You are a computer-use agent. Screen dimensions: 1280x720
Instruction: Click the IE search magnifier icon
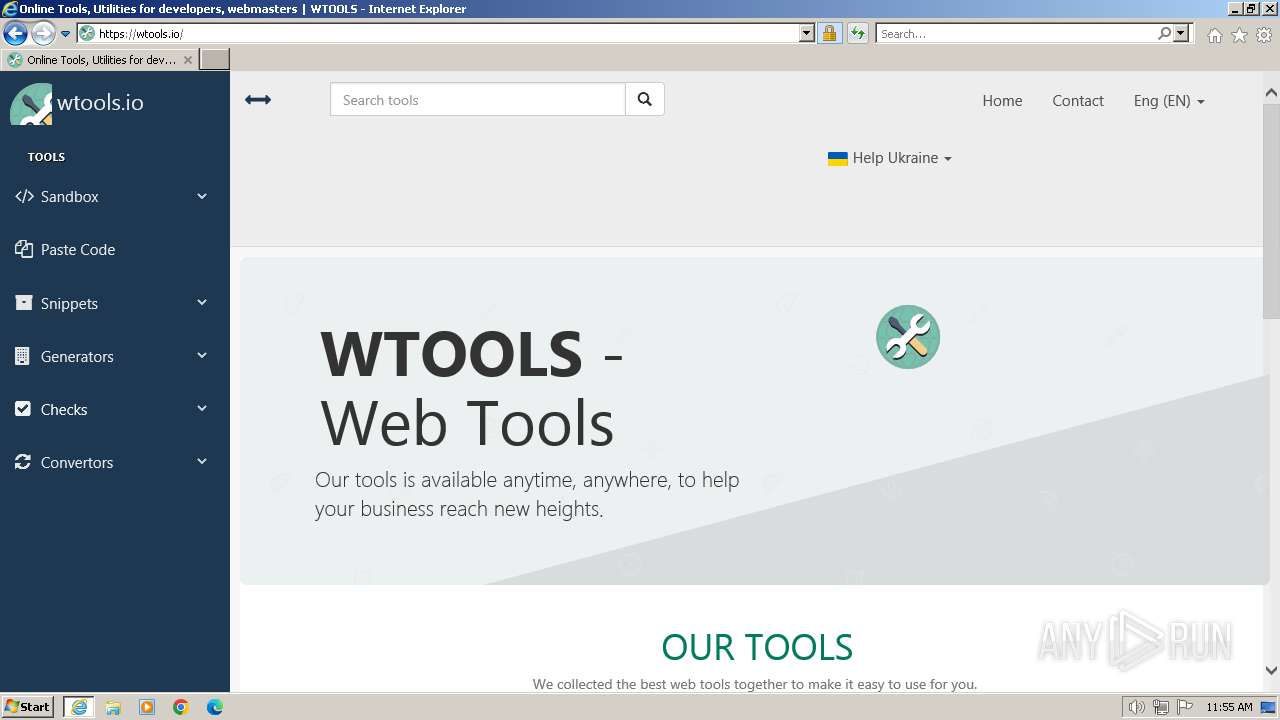pos(1164,33)
